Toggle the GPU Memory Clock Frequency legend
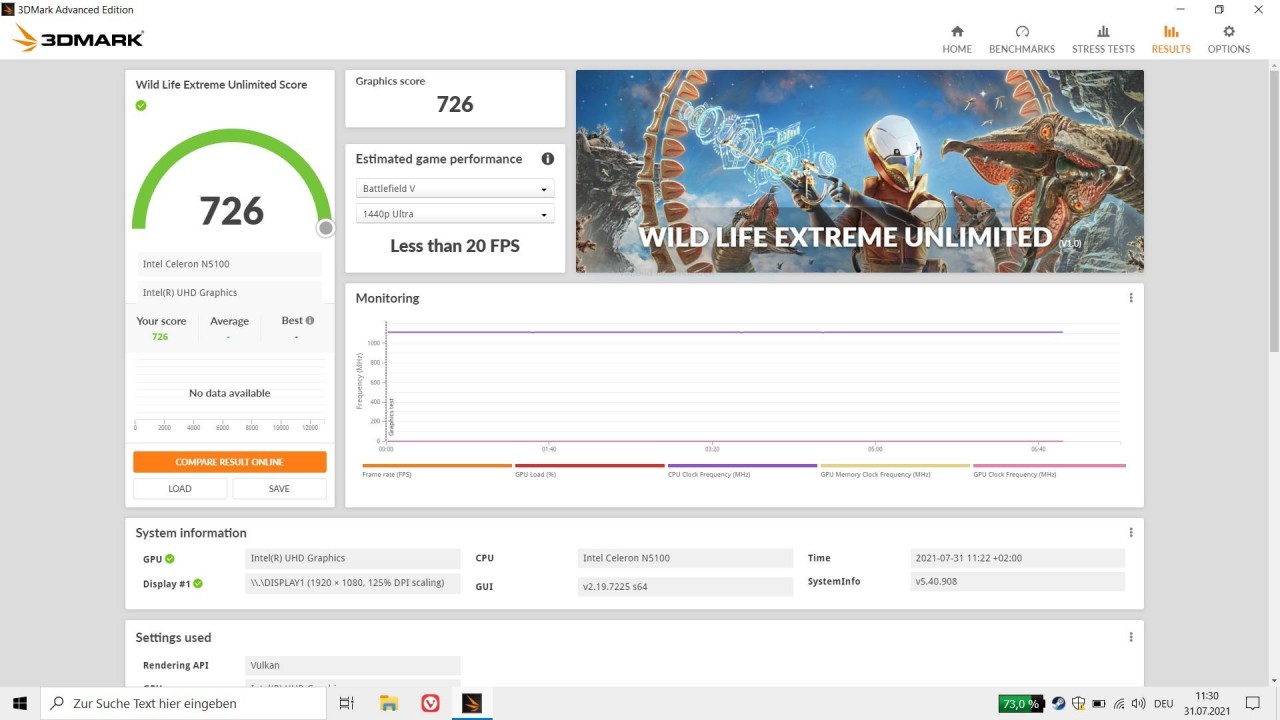1280x720 pixels. tap(895, 470)
